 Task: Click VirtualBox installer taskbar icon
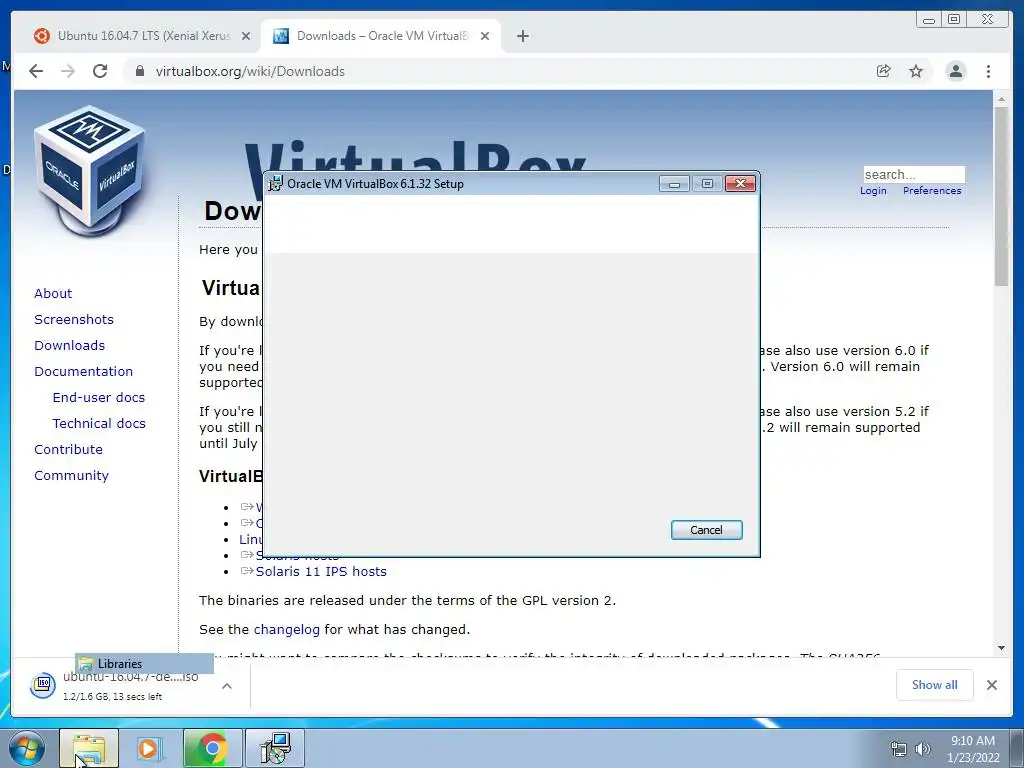click(275, 748)
